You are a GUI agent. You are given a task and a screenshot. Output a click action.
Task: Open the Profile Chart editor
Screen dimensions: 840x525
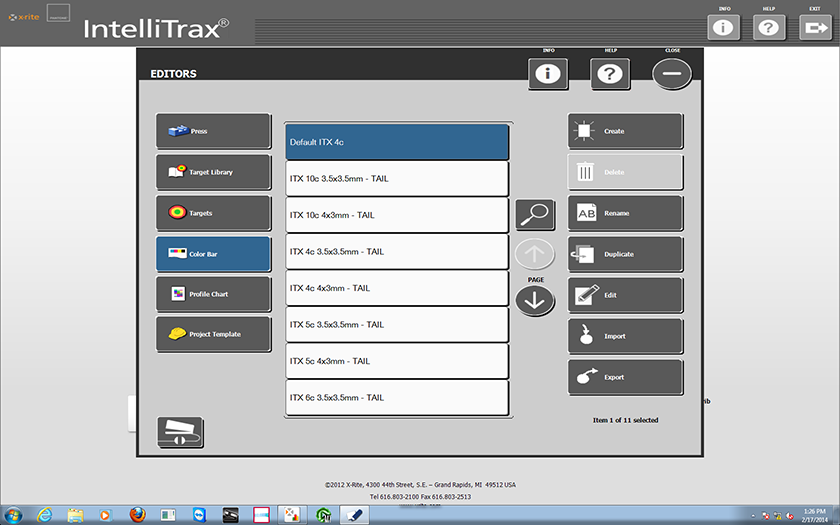pyautogui.click(x=213, y=294)
